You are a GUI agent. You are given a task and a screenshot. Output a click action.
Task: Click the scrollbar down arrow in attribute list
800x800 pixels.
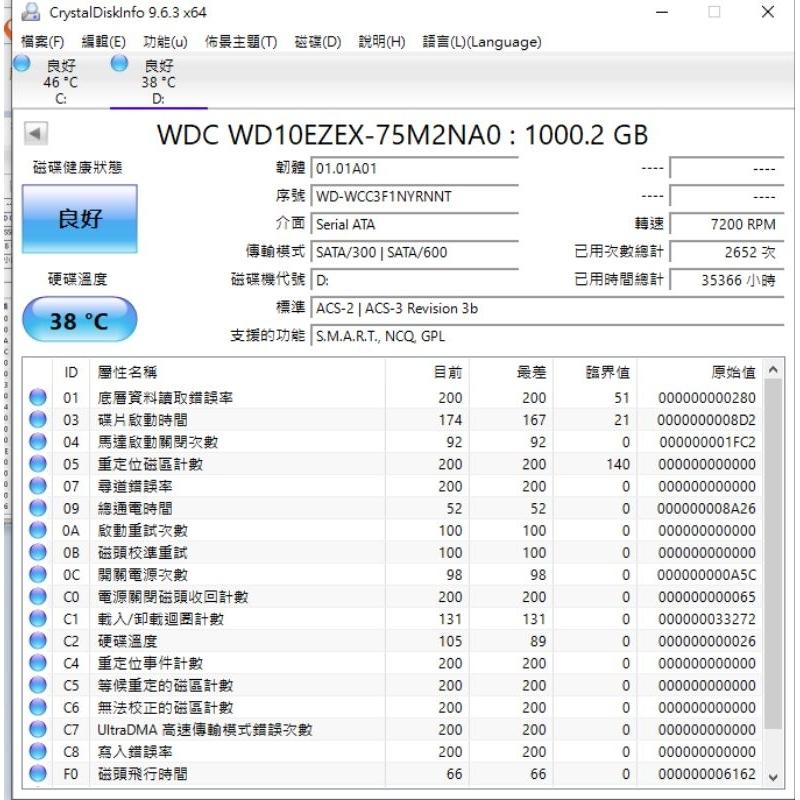point(773,777)
